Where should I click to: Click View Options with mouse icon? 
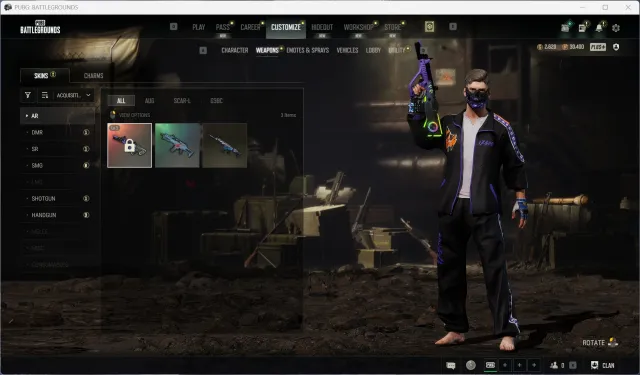click(x=130, y=115)
